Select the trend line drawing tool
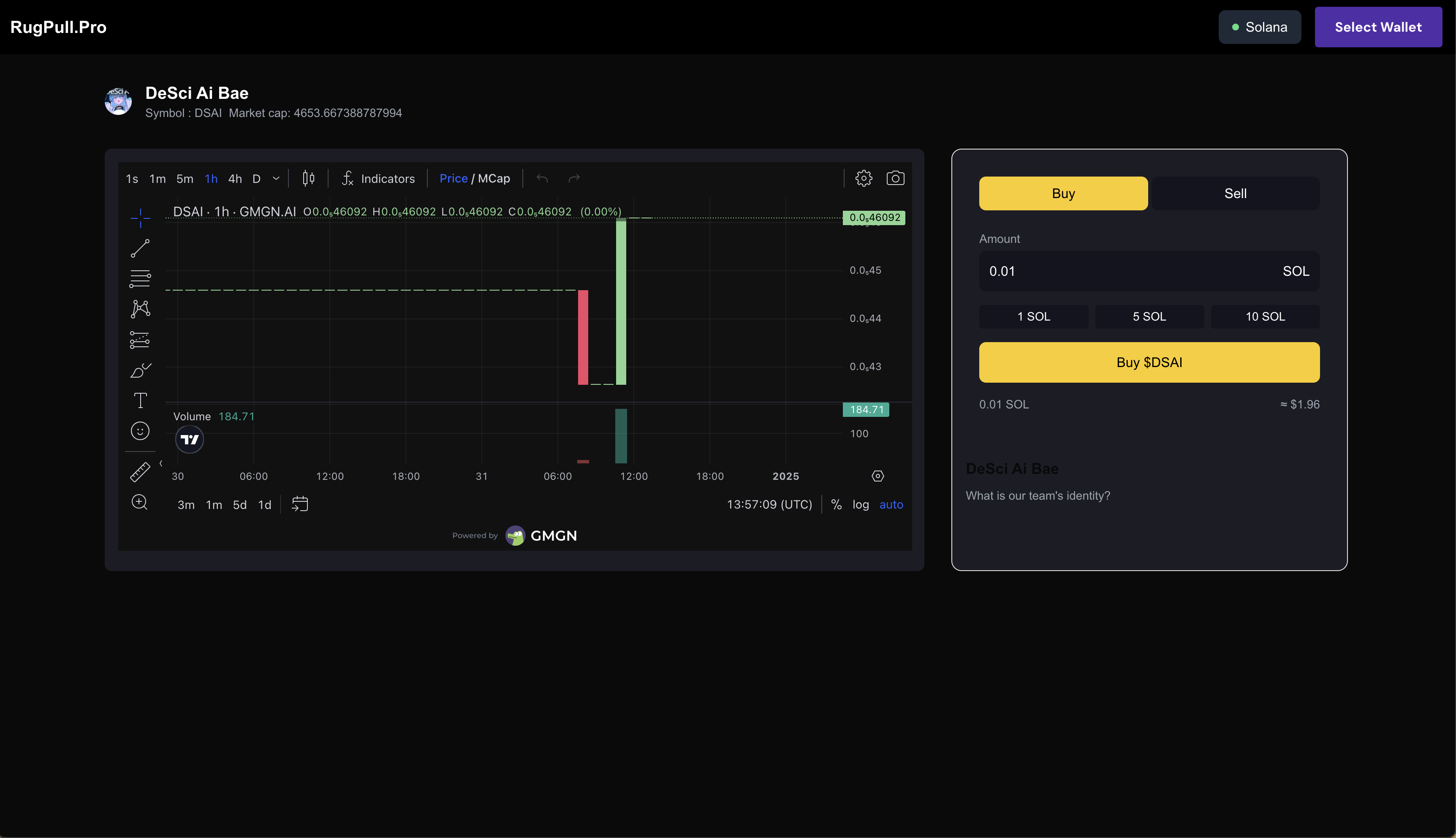 click(x=140, y=249)
